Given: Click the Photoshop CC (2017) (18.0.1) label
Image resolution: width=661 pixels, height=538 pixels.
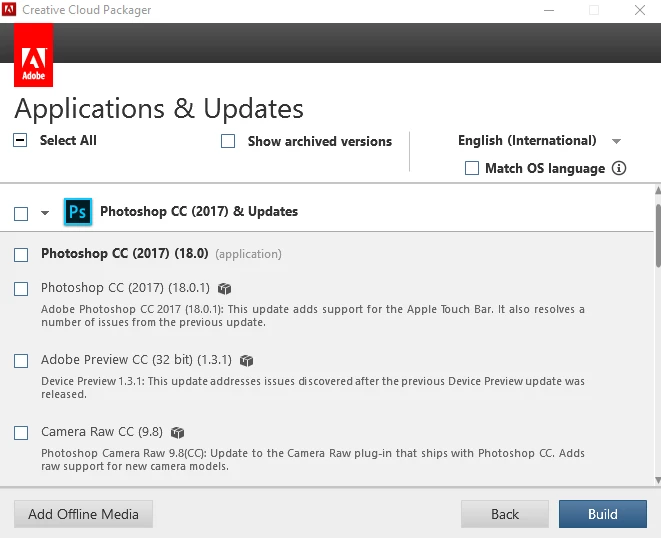Looking at the screenshot, I should pos(125,288).
